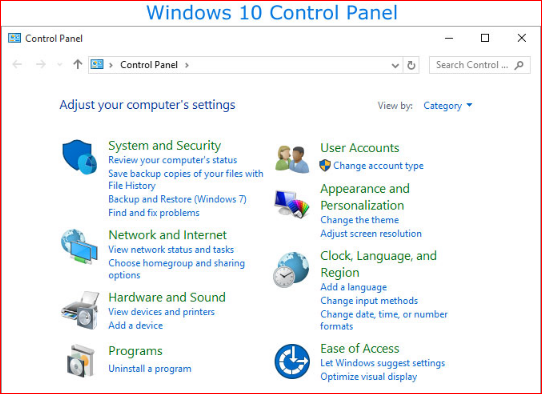The height and width of the screenshot is (394, 542).
Task: Click Uninstall a program
Action: (x=150, y=369)
